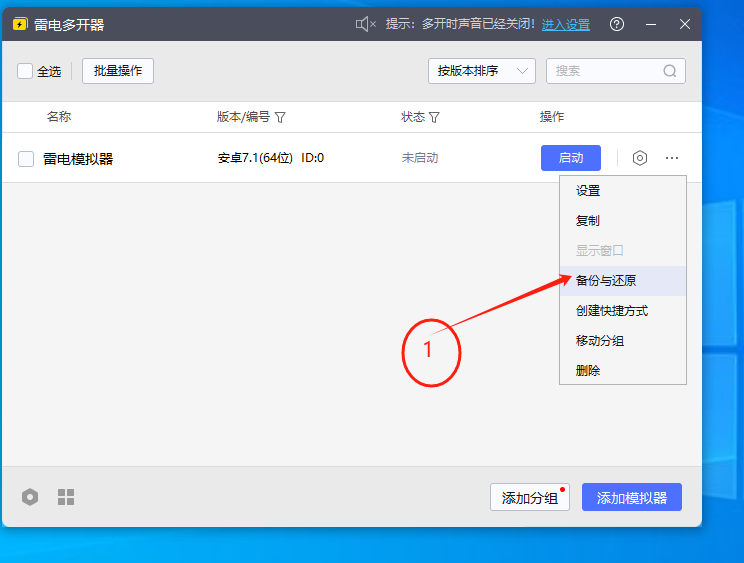The height and width of the screenshot is (563, 744).
Task: Click the 安卓7.1(64位) version text
Action: click(255, 158)
